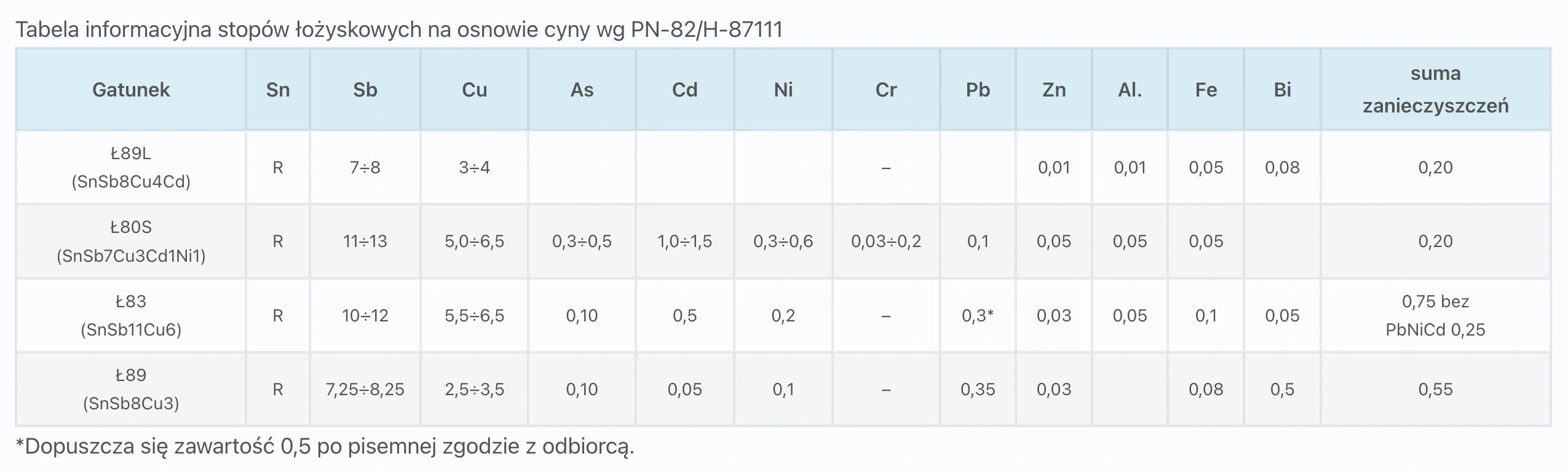Click the 1,0÷1,5 cadmium cell
This screenshot has width=1568, height=472.
point(684,241)
